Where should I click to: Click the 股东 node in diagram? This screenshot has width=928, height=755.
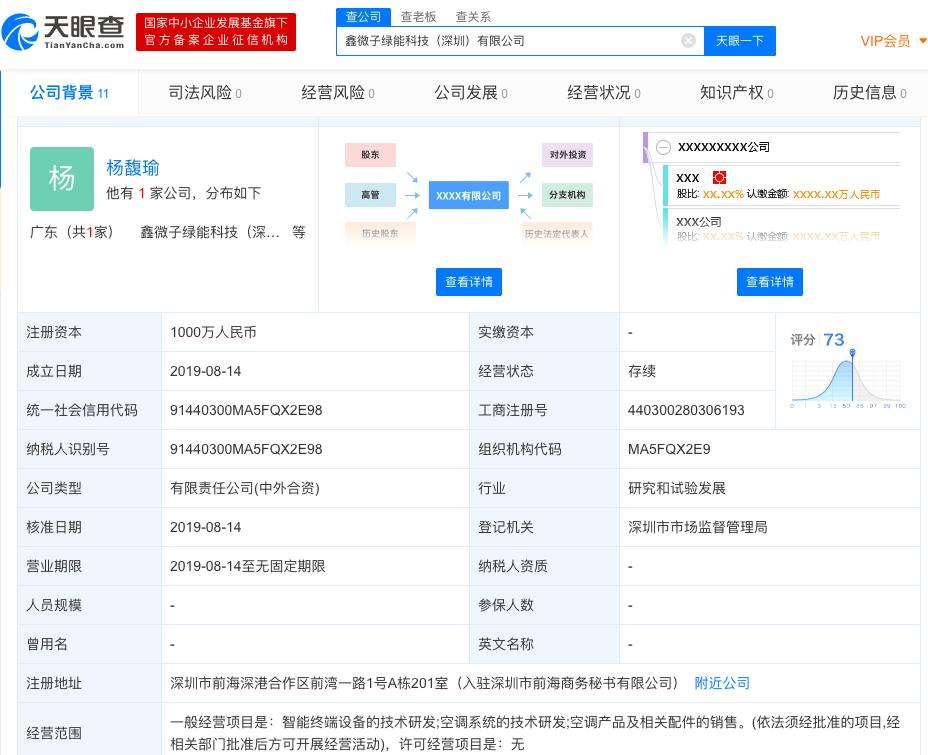point(370,154)
